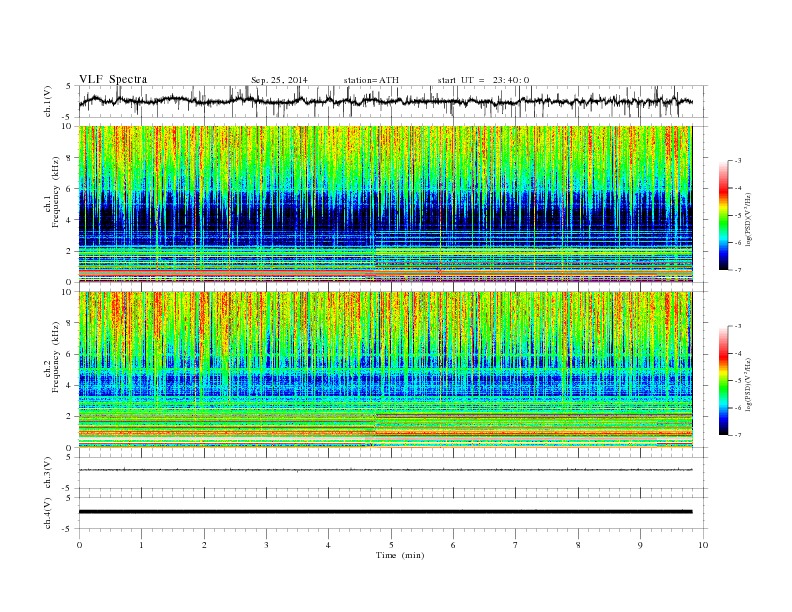Image resolution: width=792 pixels, height=612 pixels.
Task: Click time axis tick label "4"
Action: click(328, 545)
